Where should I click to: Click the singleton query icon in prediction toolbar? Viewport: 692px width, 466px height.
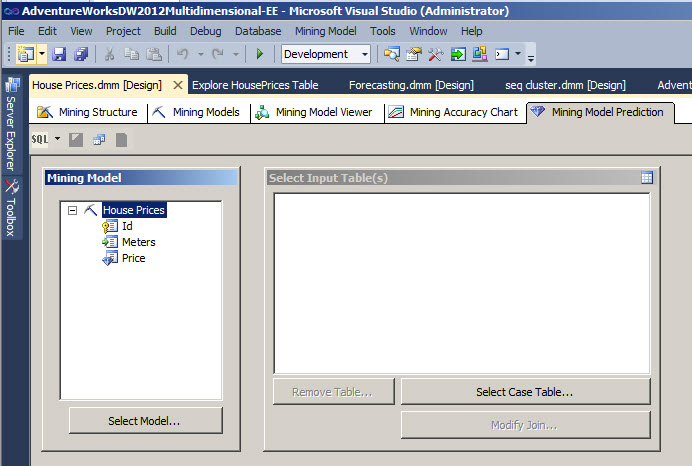tap(99, 140)
